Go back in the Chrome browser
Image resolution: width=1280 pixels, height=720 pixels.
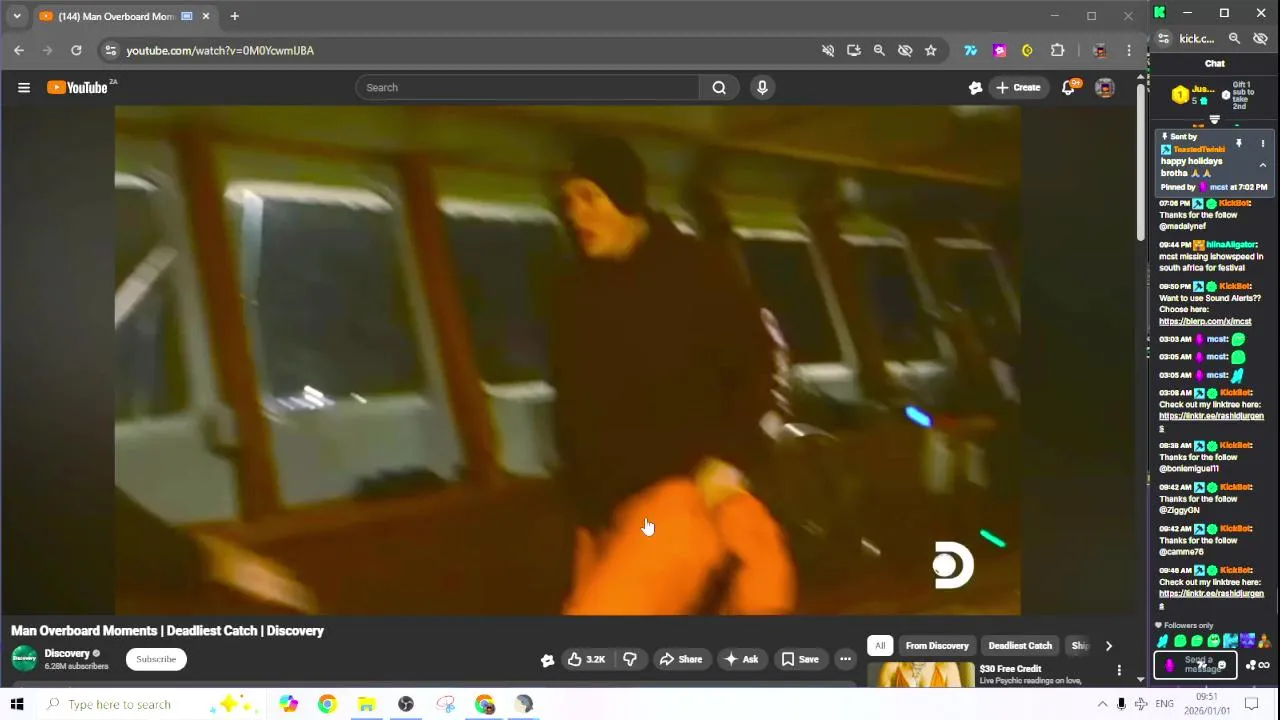[x=19, y=50]
